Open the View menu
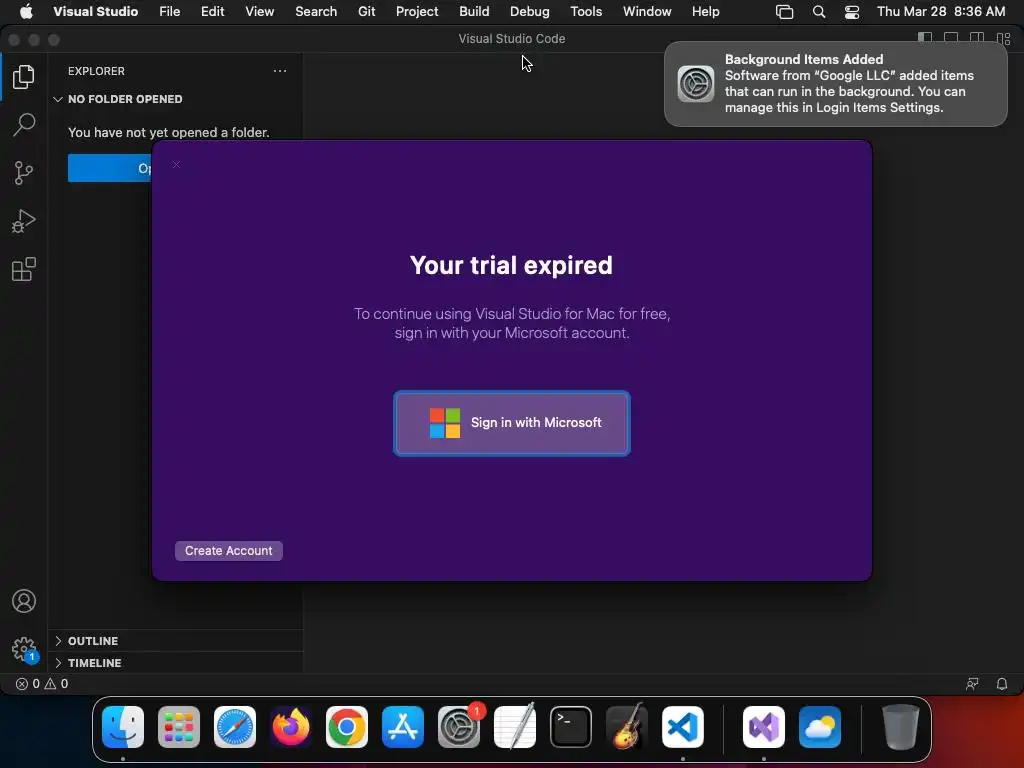1024x768 pixels. tap(260, 12)
